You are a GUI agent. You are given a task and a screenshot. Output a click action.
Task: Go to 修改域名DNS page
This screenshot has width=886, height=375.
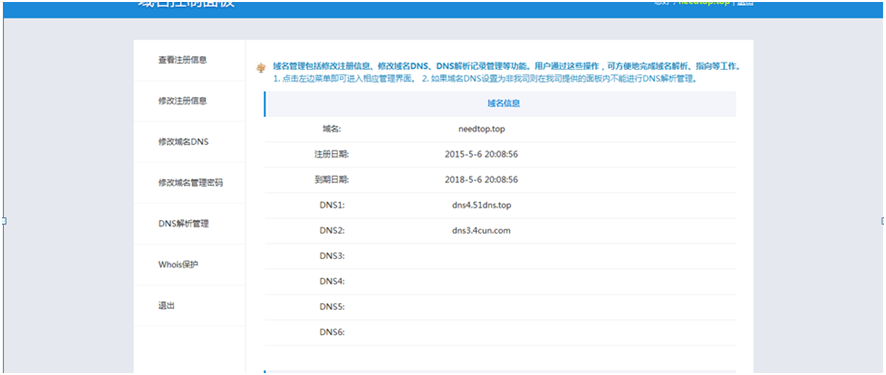(183, 142)
